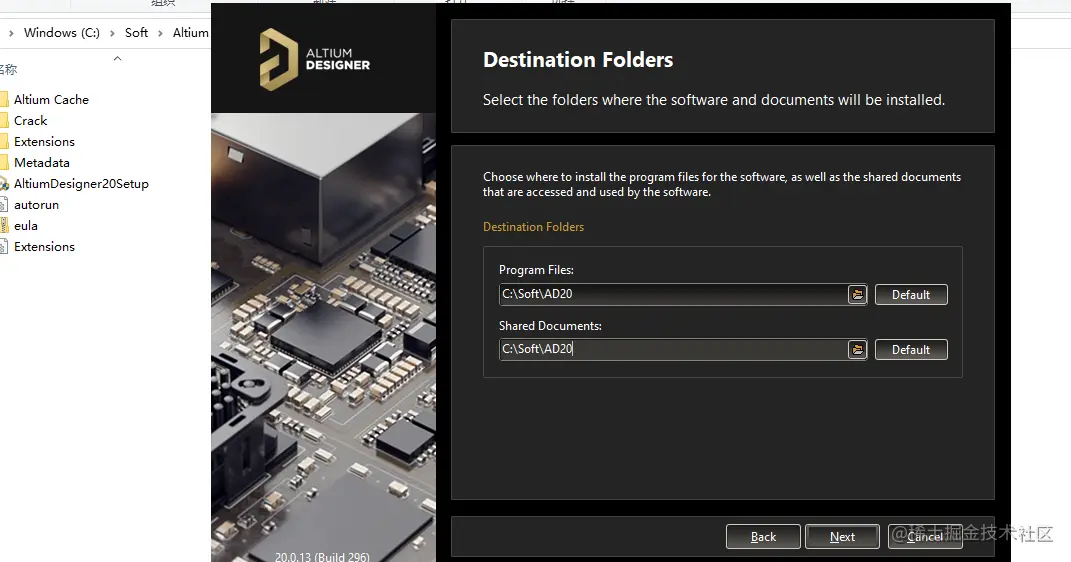Expand chevron after Windows (C:) breadcrumb
This screenshot has height=562, width=1071.
click(x=112, y=33)
